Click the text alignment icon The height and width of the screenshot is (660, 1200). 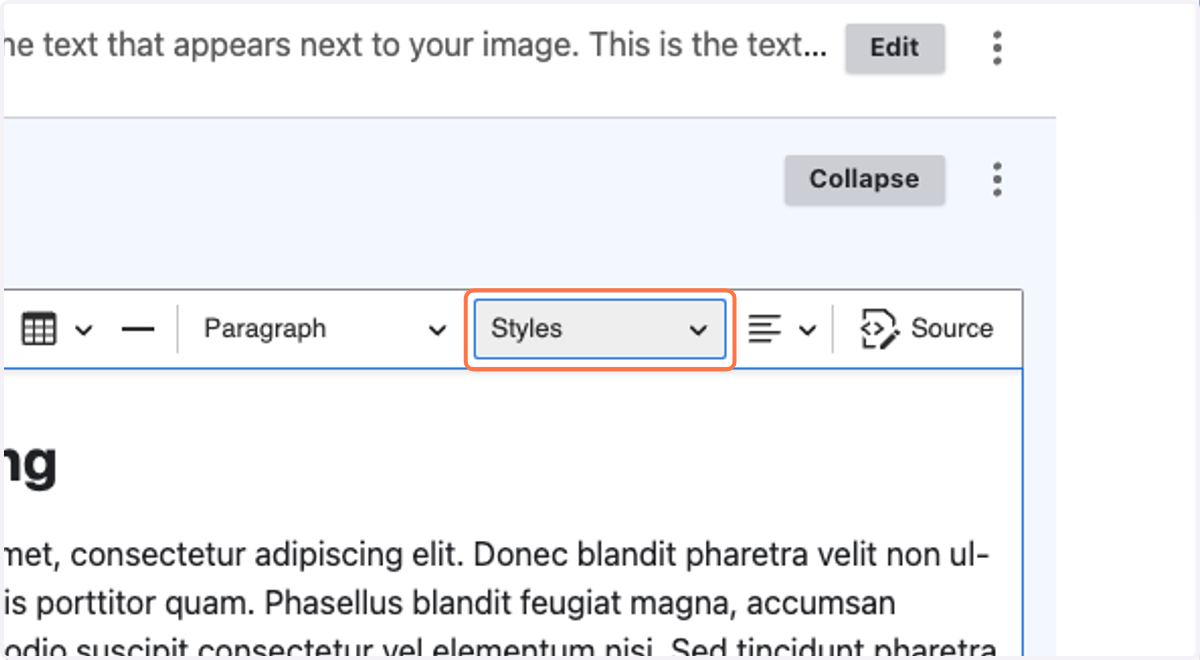(765, 329)
